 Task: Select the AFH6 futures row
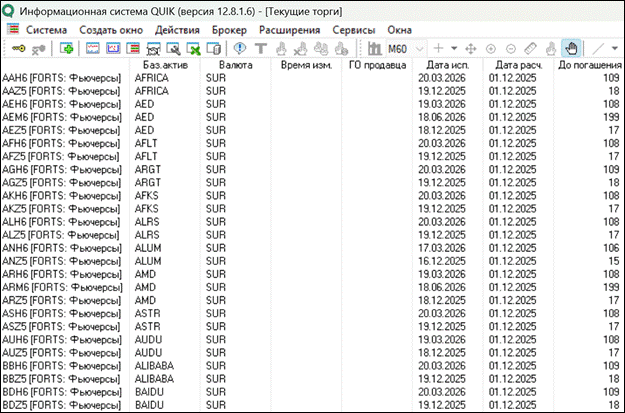coord(60,142)
